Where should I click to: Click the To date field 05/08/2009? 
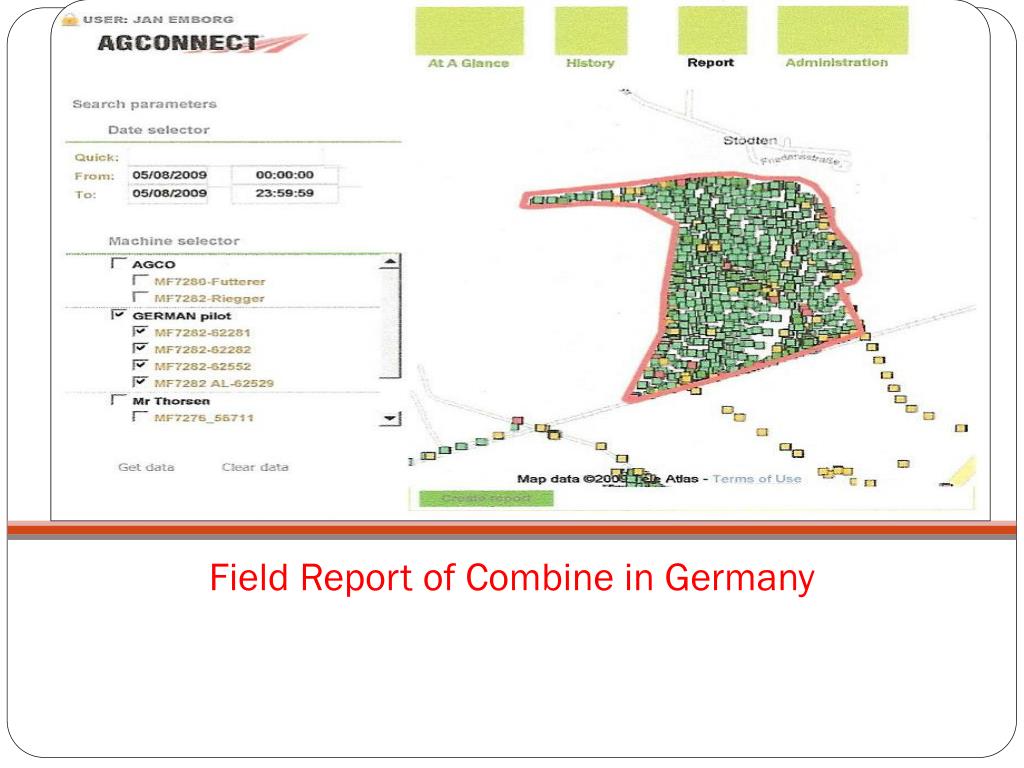168,193
